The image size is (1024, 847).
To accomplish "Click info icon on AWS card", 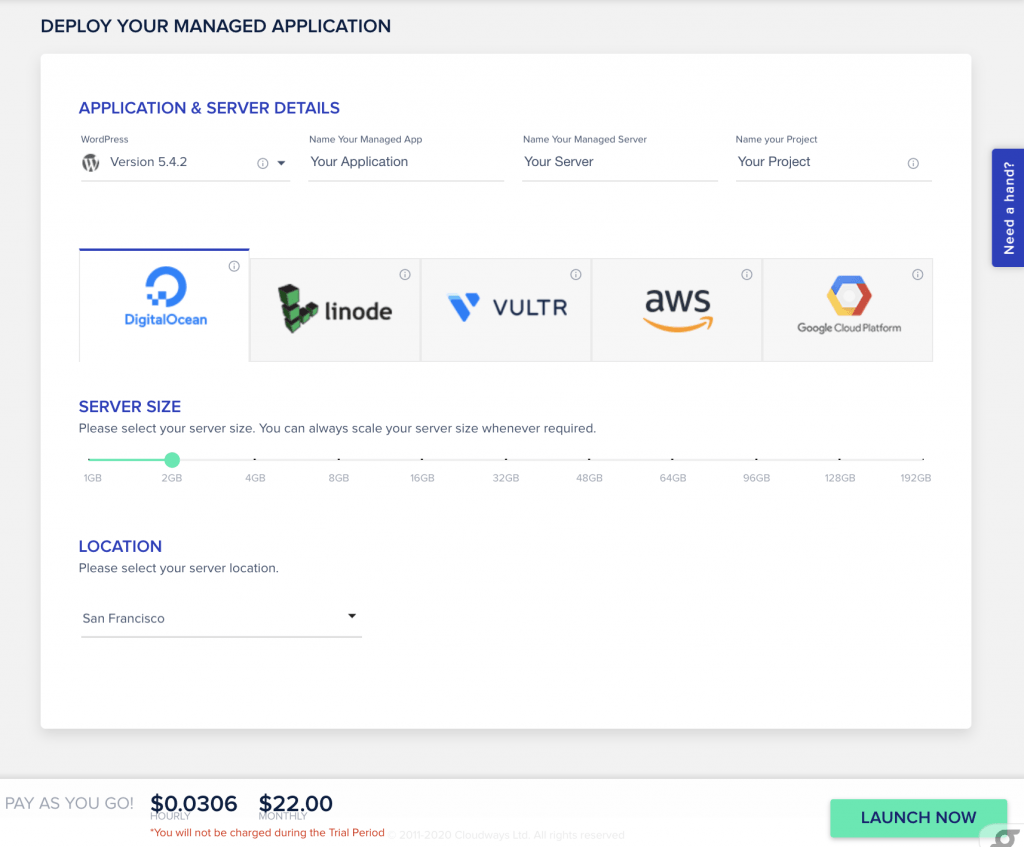I will click(x=746, y=274).
